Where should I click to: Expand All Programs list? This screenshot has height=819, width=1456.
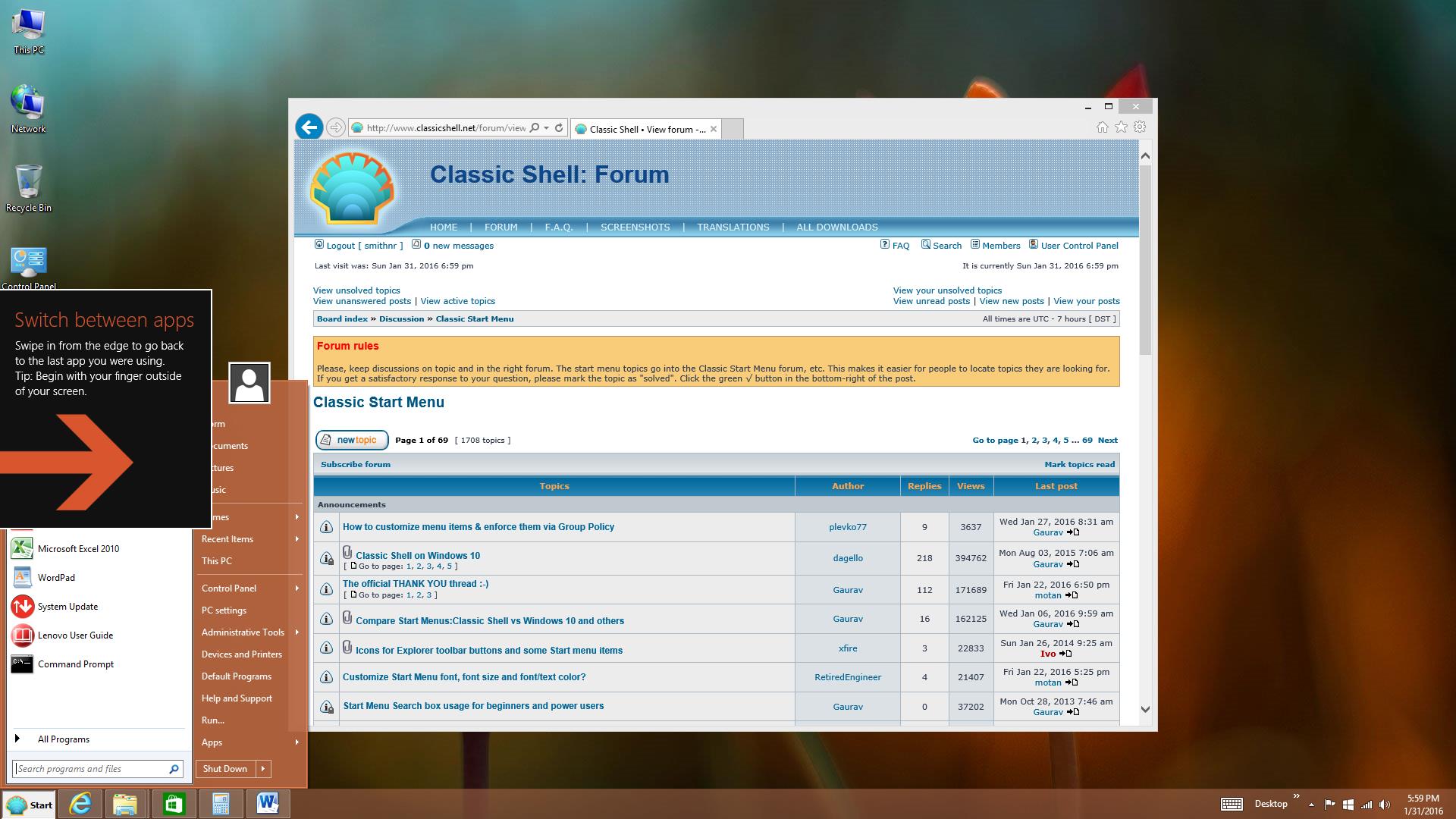pyautogui.click(x=64, y=739)
